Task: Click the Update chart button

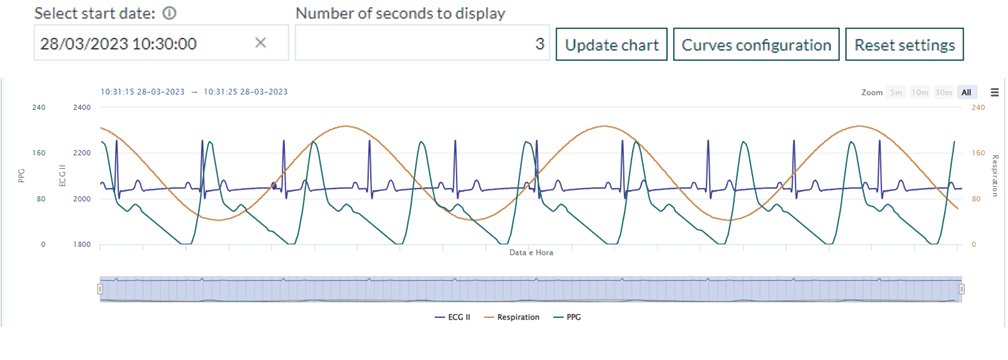Action: point(611,44)
